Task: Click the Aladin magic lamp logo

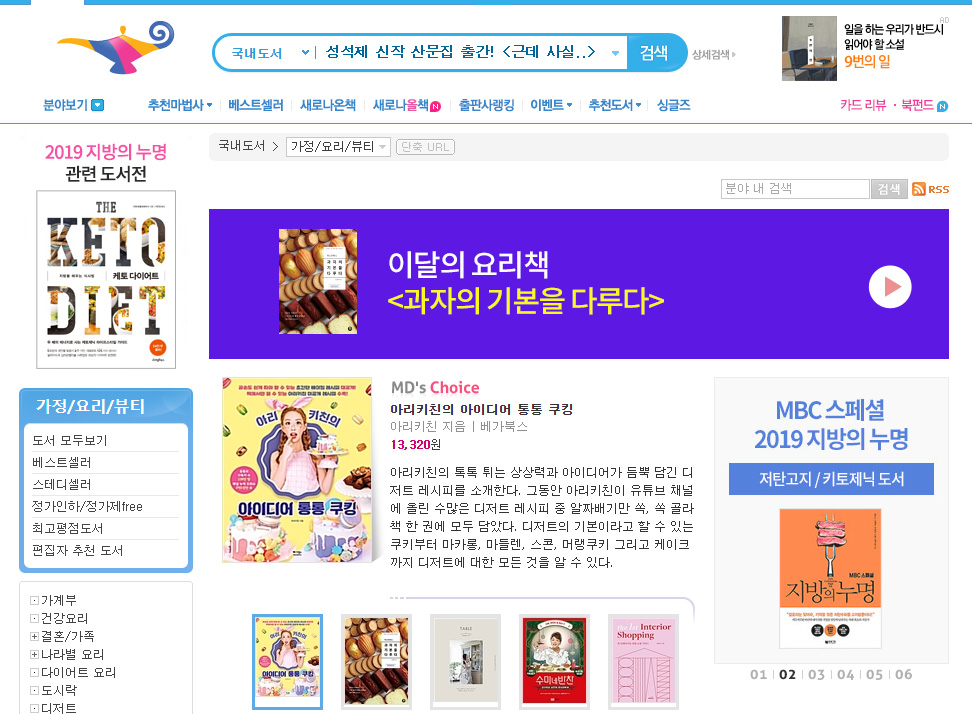Action: (x=116, y=47)
